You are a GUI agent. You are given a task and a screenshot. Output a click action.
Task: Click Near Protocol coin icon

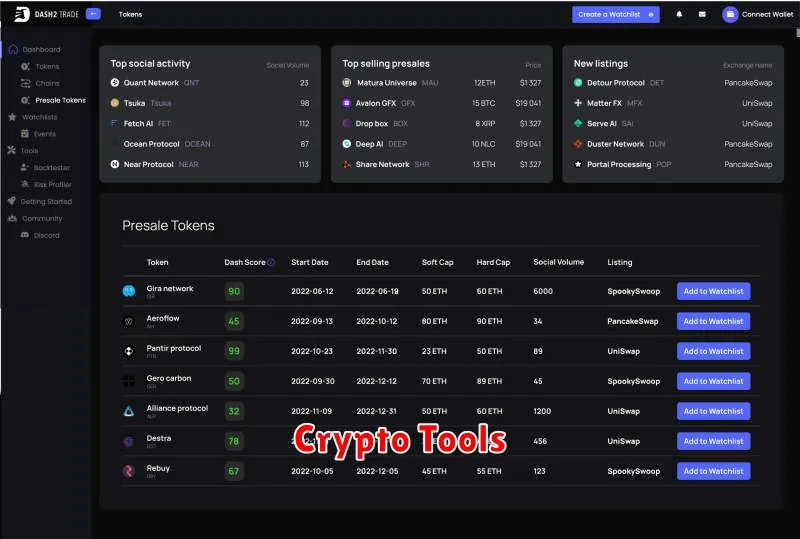click(x=115, y=164)
